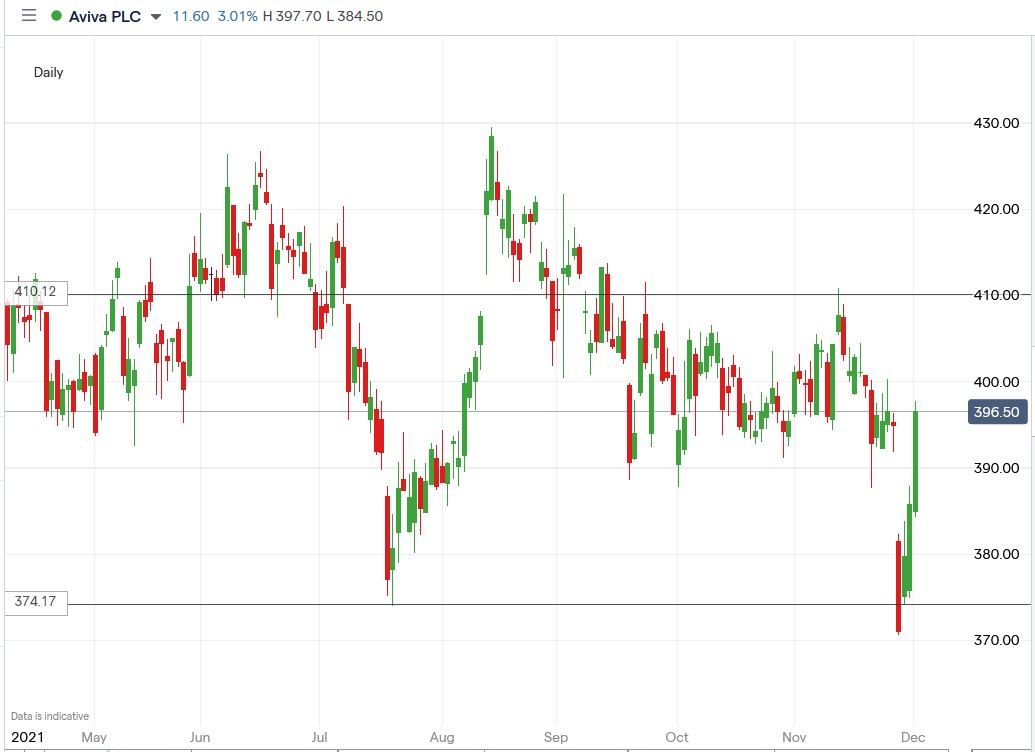
Task: Open the hamburger navigation menu
Action: click(x=28, y=16)
